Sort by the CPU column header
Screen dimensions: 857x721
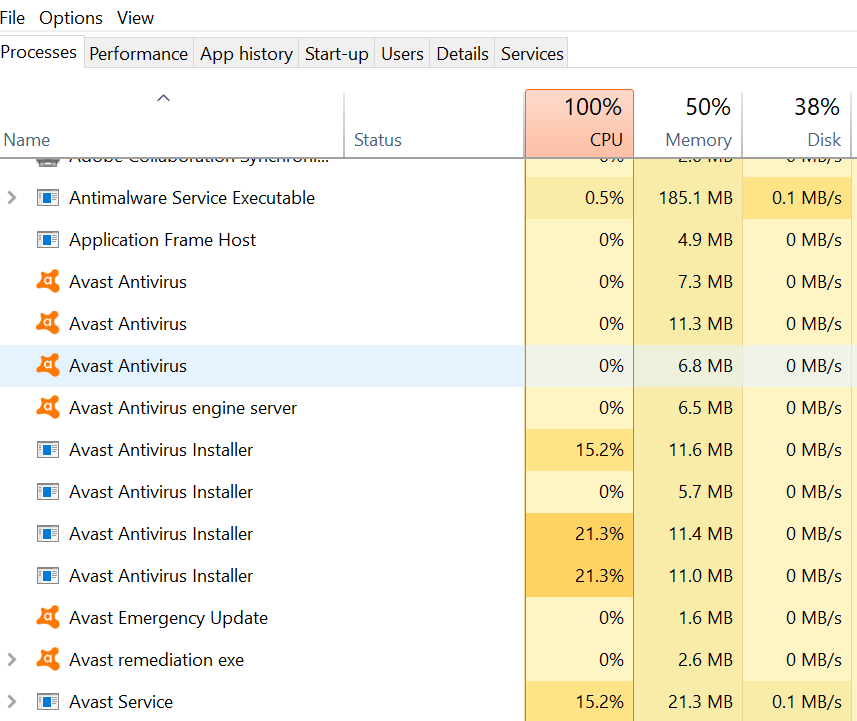click(x=579, y=124)
